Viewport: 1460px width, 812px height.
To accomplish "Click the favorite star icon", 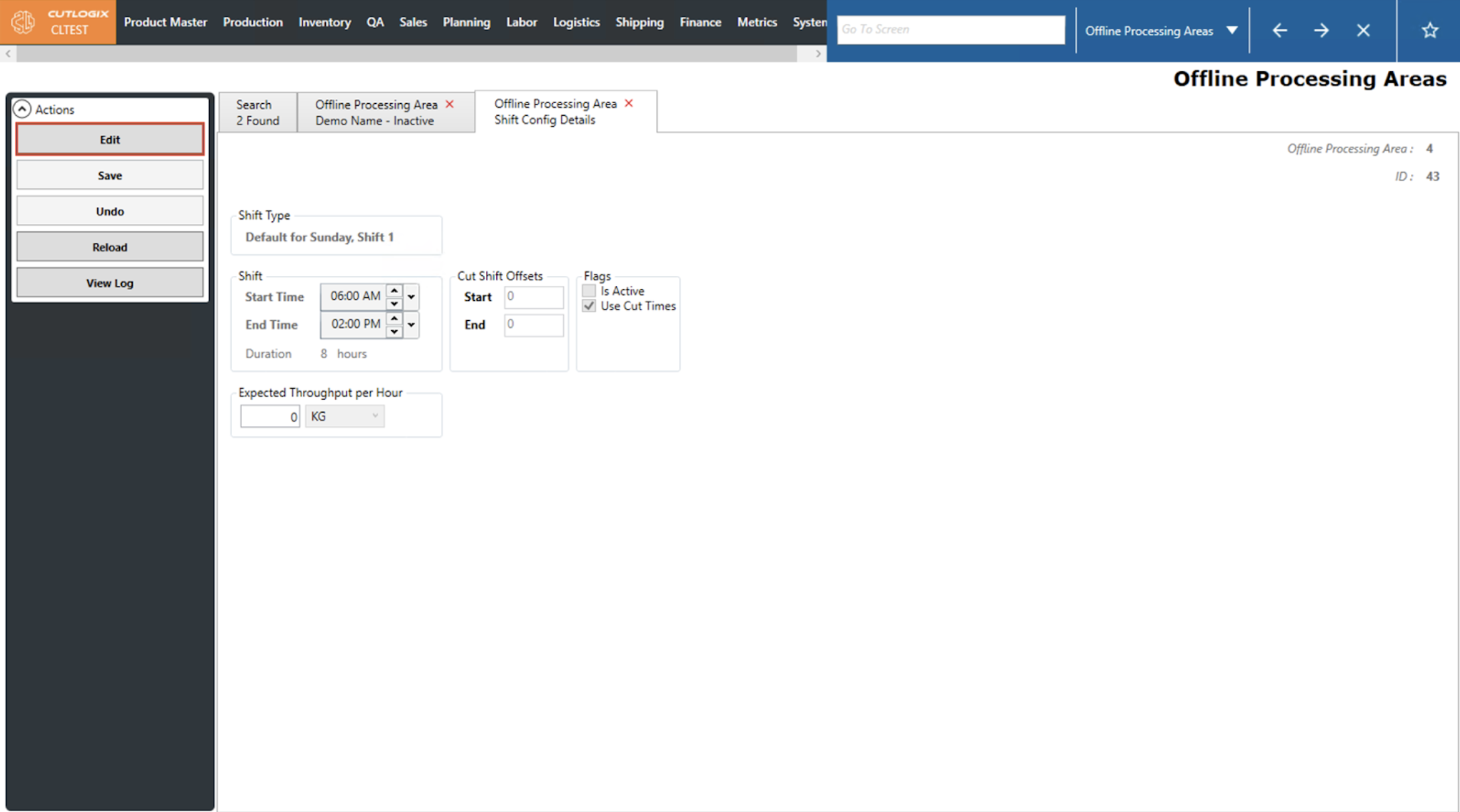I will [x=1429, y=30].
